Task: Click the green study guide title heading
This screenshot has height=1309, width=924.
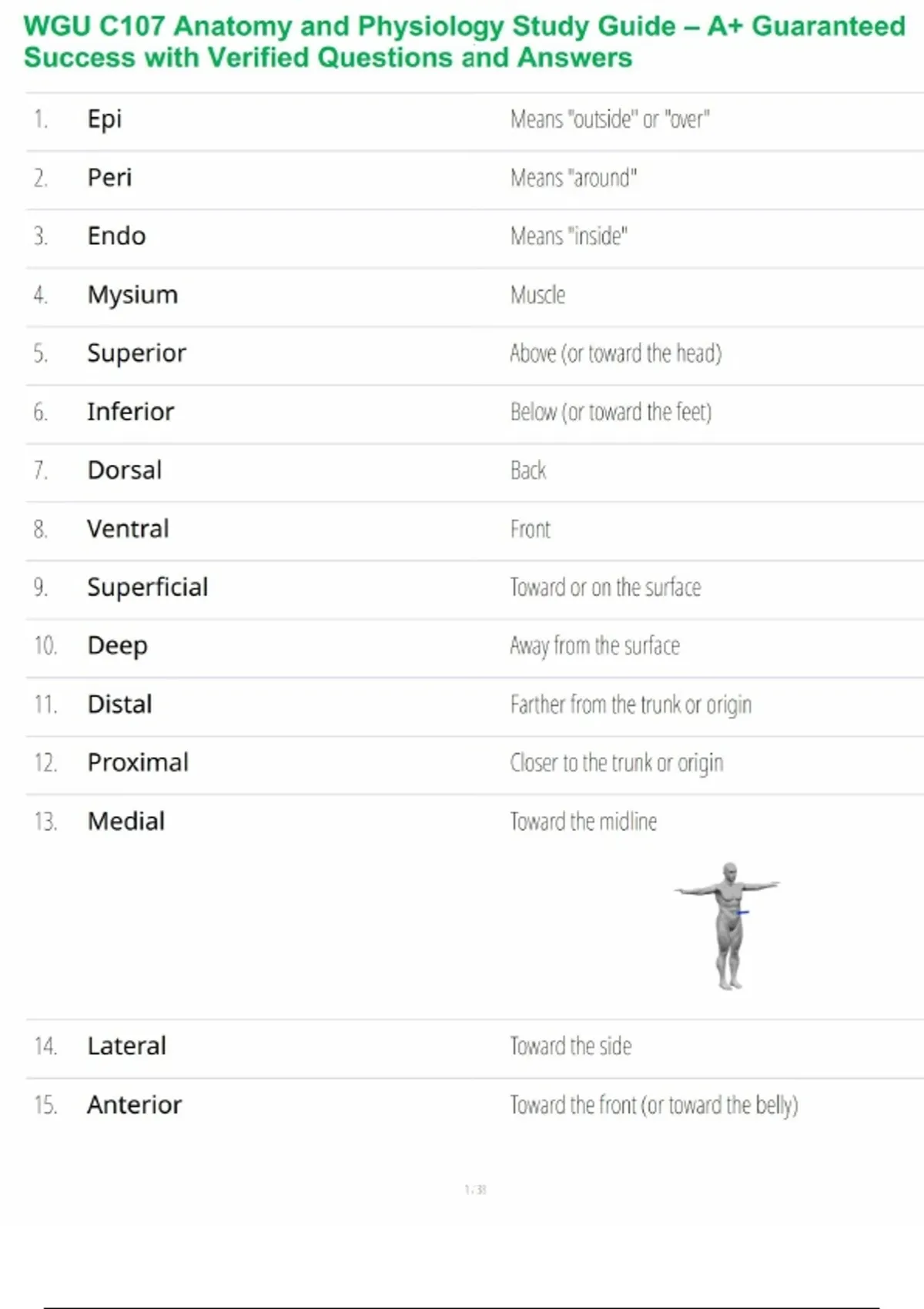Action: pos(464,42)
